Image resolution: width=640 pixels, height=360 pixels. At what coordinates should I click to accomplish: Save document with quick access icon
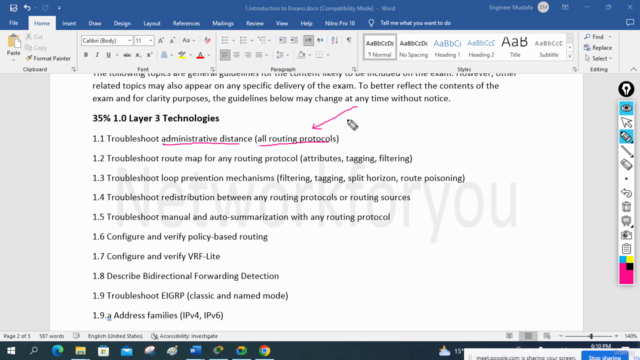point(13,8)
